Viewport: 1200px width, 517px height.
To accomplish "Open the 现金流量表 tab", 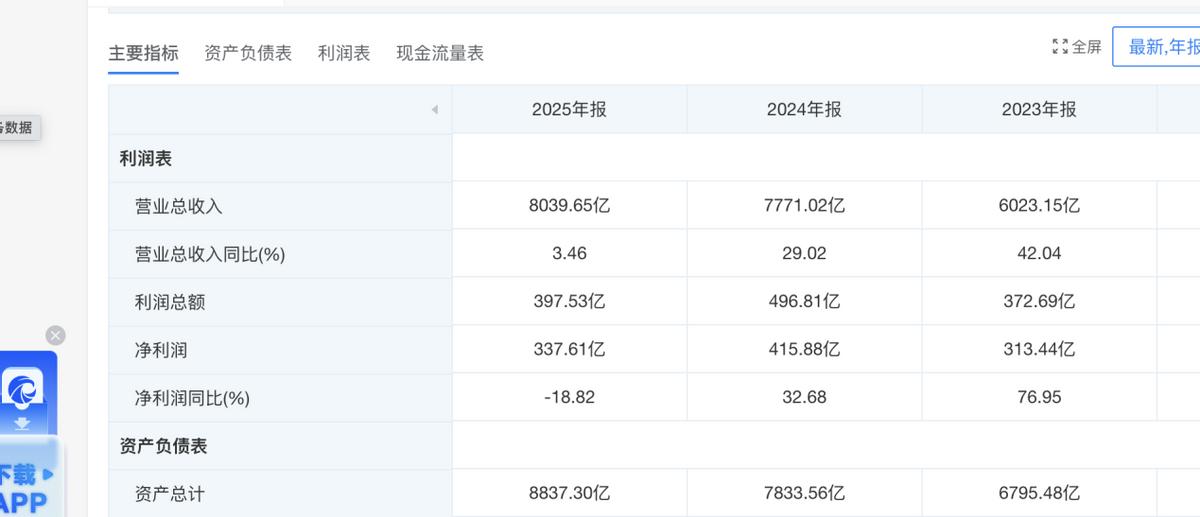I will [440, 53].
